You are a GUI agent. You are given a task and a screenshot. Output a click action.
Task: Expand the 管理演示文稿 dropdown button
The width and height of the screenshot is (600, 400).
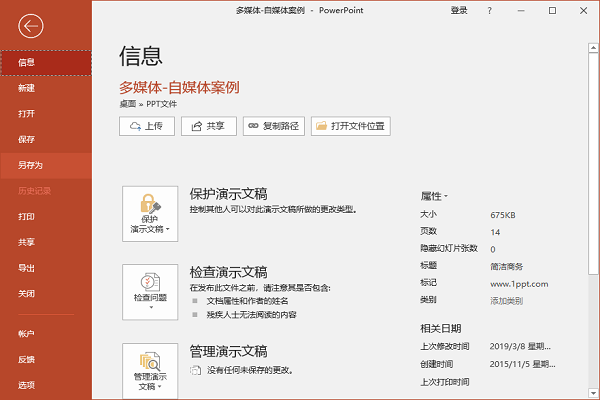(150, 371)
